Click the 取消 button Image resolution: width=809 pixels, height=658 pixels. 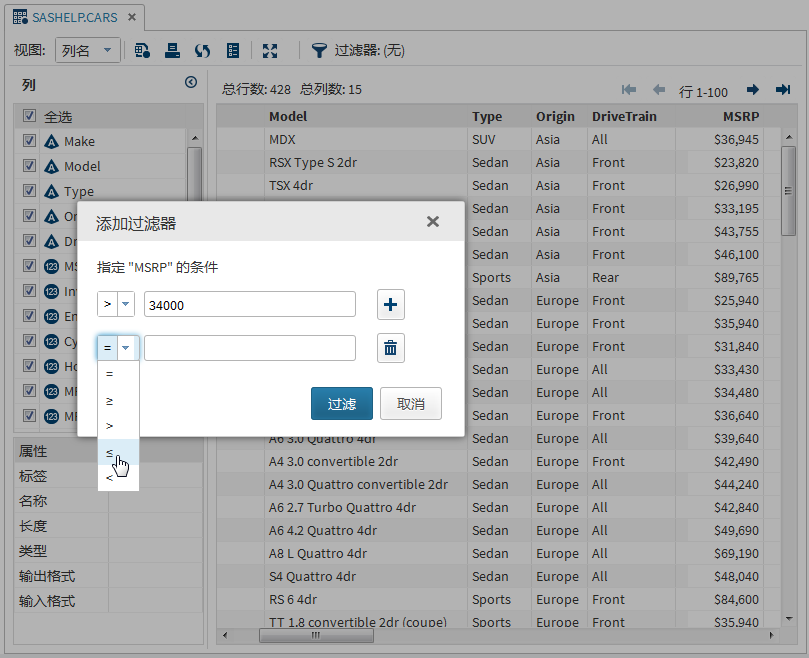coord(411,404)
